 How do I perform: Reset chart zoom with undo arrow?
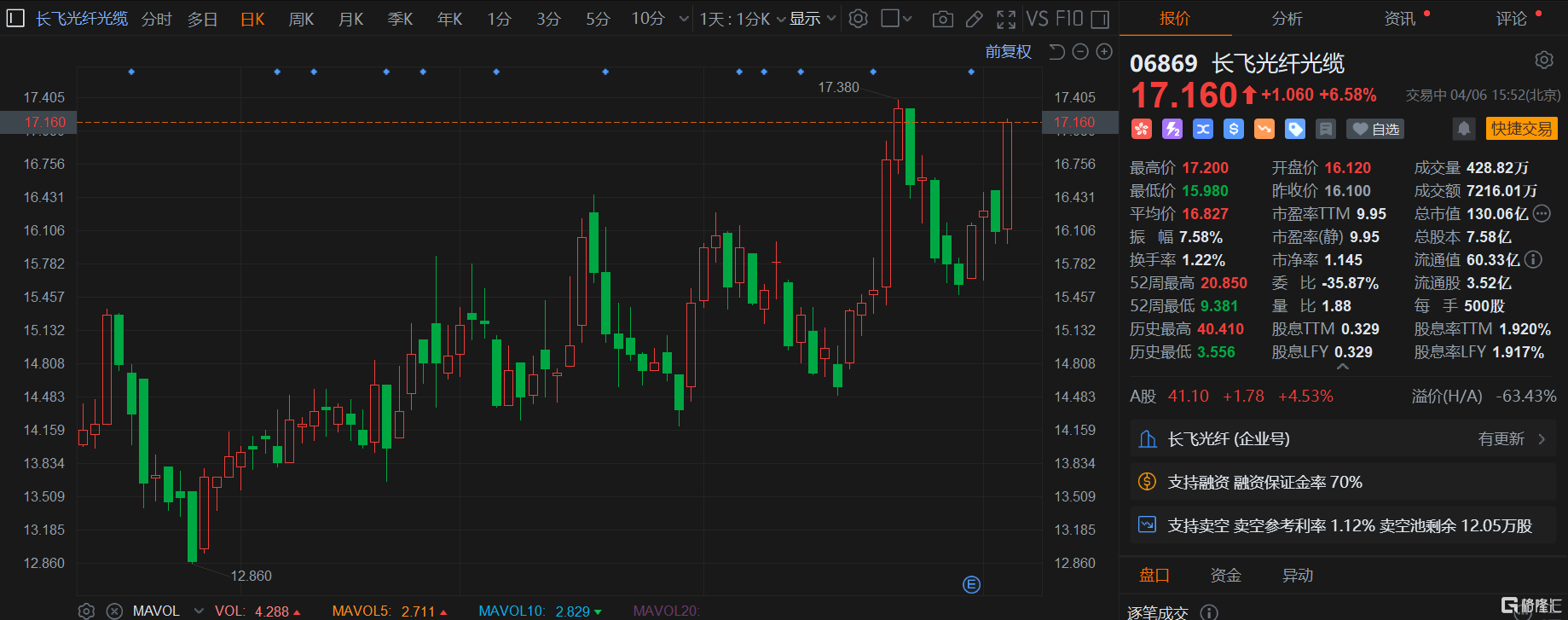tap(1056, 52)
